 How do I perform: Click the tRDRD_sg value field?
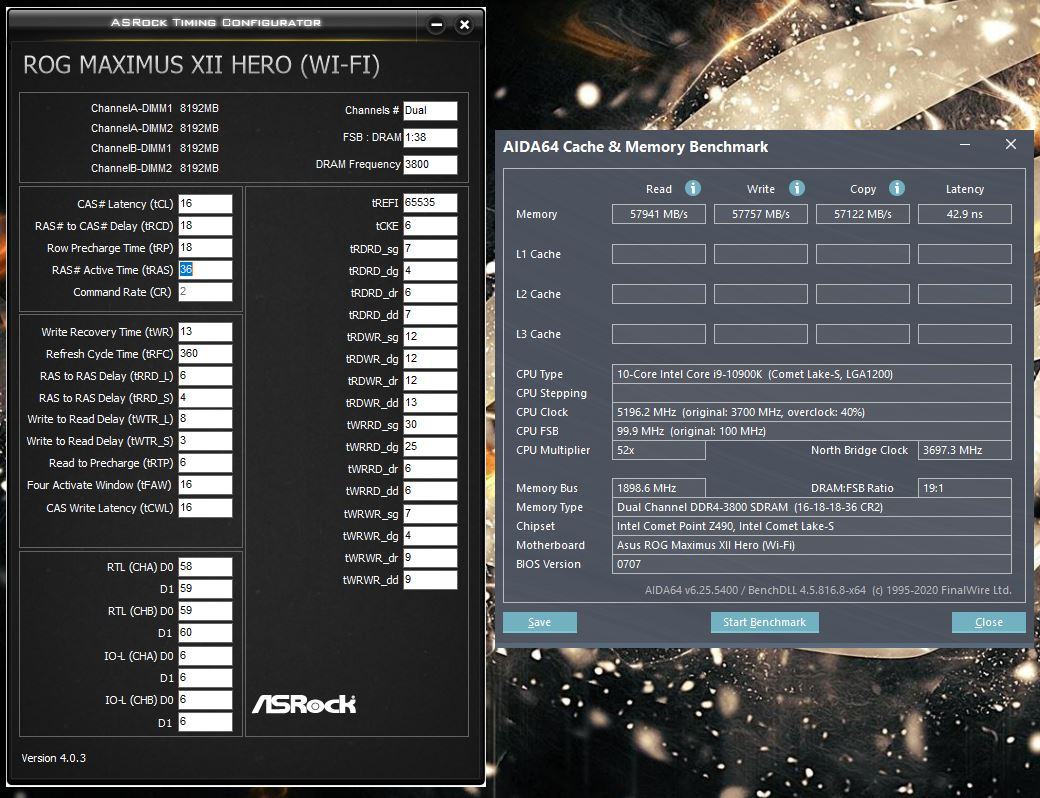(x=430, y=249)
